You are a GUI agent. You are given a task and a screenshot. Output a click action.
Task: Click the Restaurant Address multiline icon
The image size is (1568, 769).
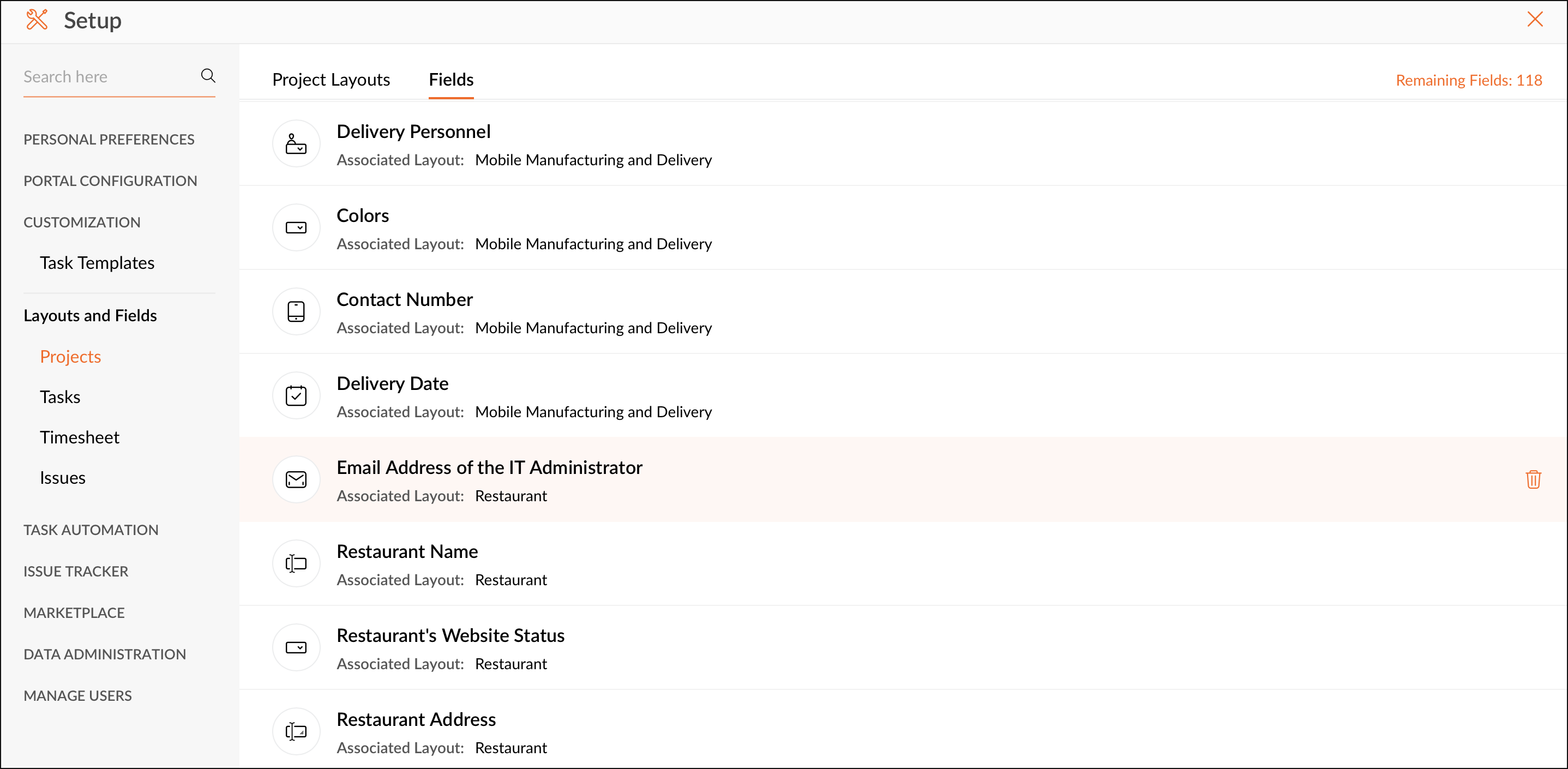[x=296, y=731]
